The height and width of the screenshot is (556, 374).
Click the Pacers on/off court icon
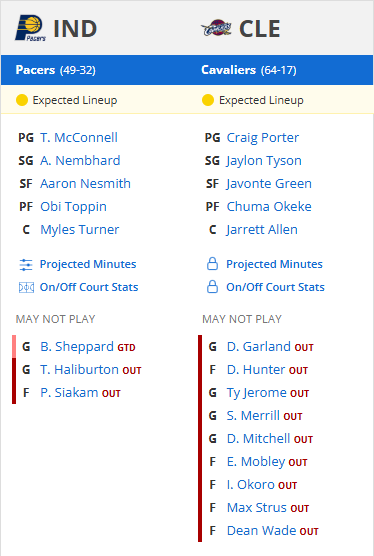point(26,287)
